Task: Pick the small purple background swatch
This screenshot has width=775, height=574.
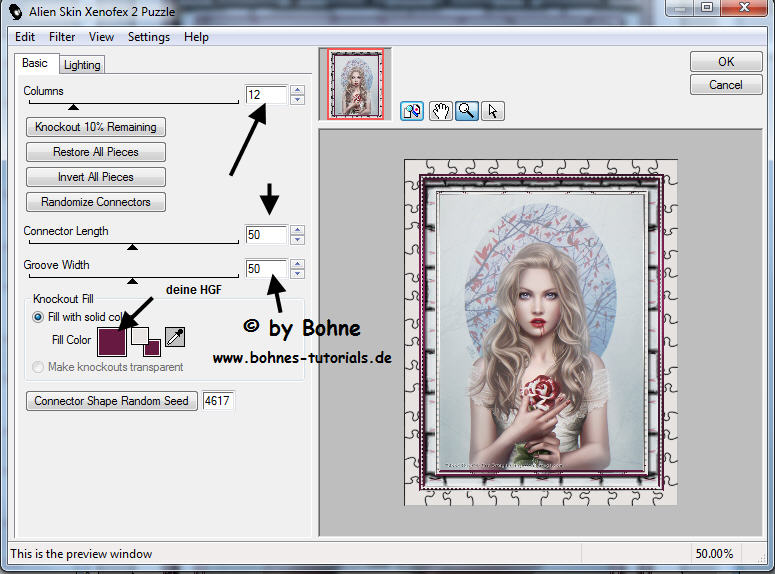Action: click(153, 349)
